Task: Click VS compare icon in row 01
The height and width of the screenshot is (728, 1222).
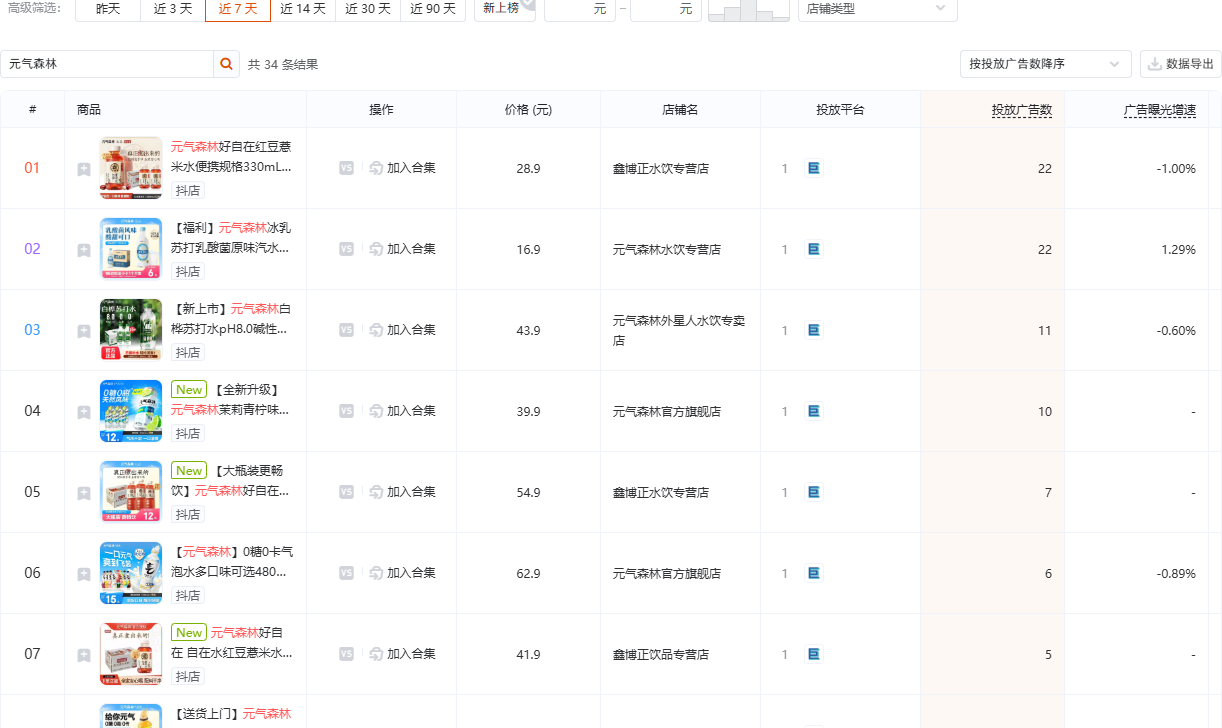Action: coord(346,168)
